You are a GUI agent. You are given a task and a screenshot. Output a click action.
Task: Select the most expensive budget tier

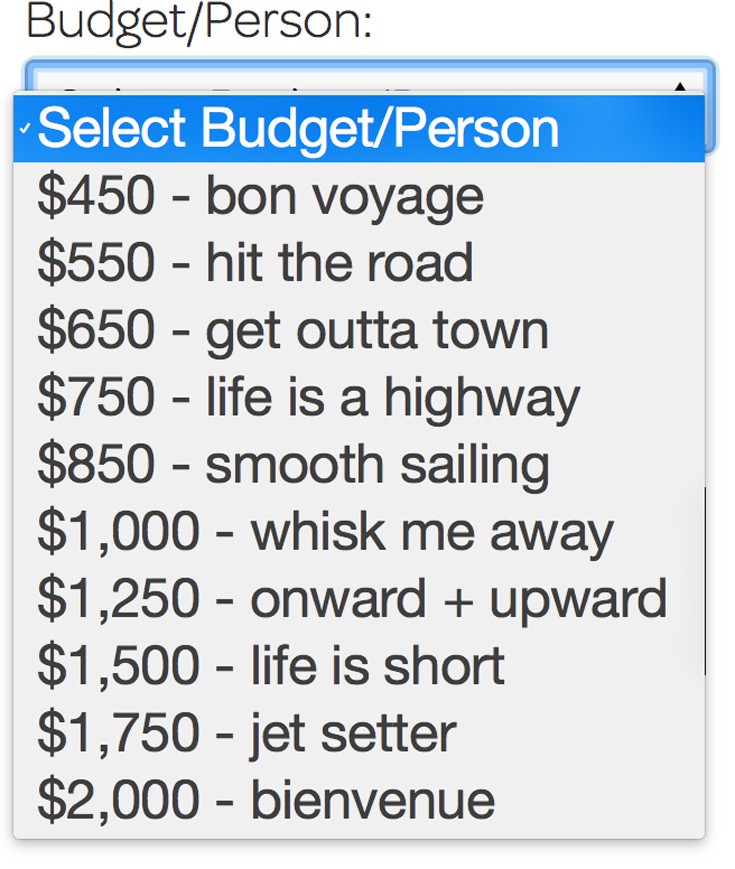pyautogui.click(x=266, y=799)
